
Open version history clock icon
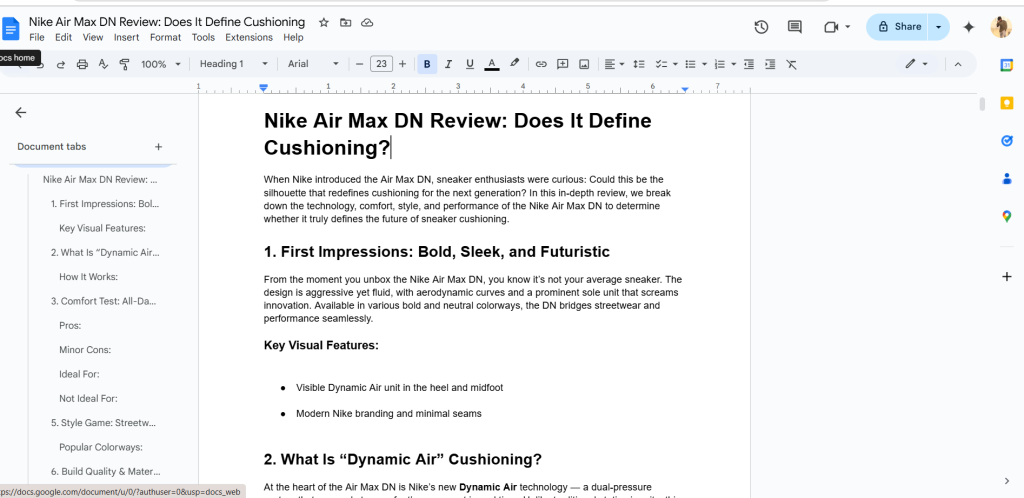click(761, 27)
